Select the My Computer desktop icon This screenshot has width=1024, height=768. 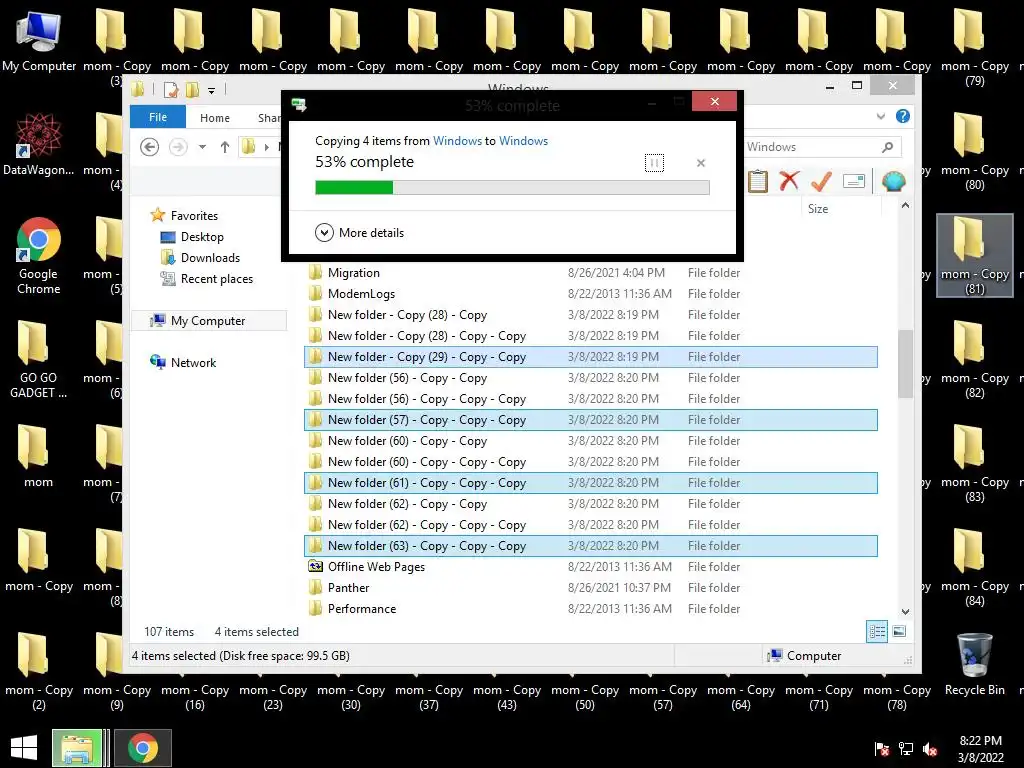pyautogui.click(x=39, y=41)
